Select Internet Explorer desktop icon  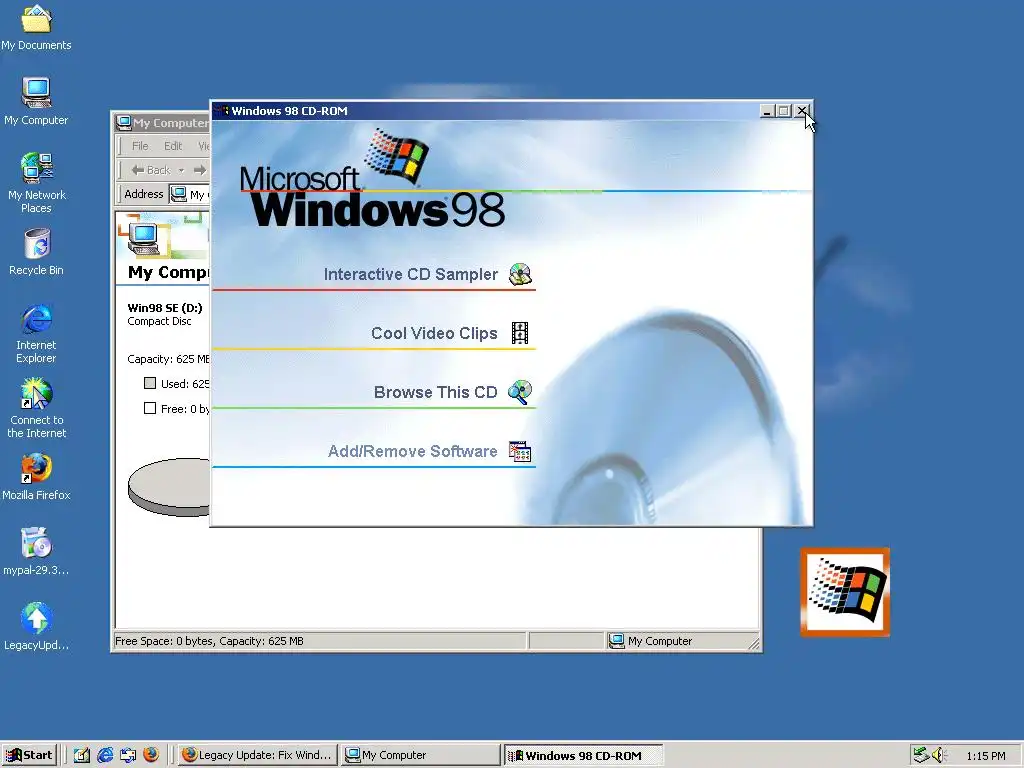coord(36,333)
